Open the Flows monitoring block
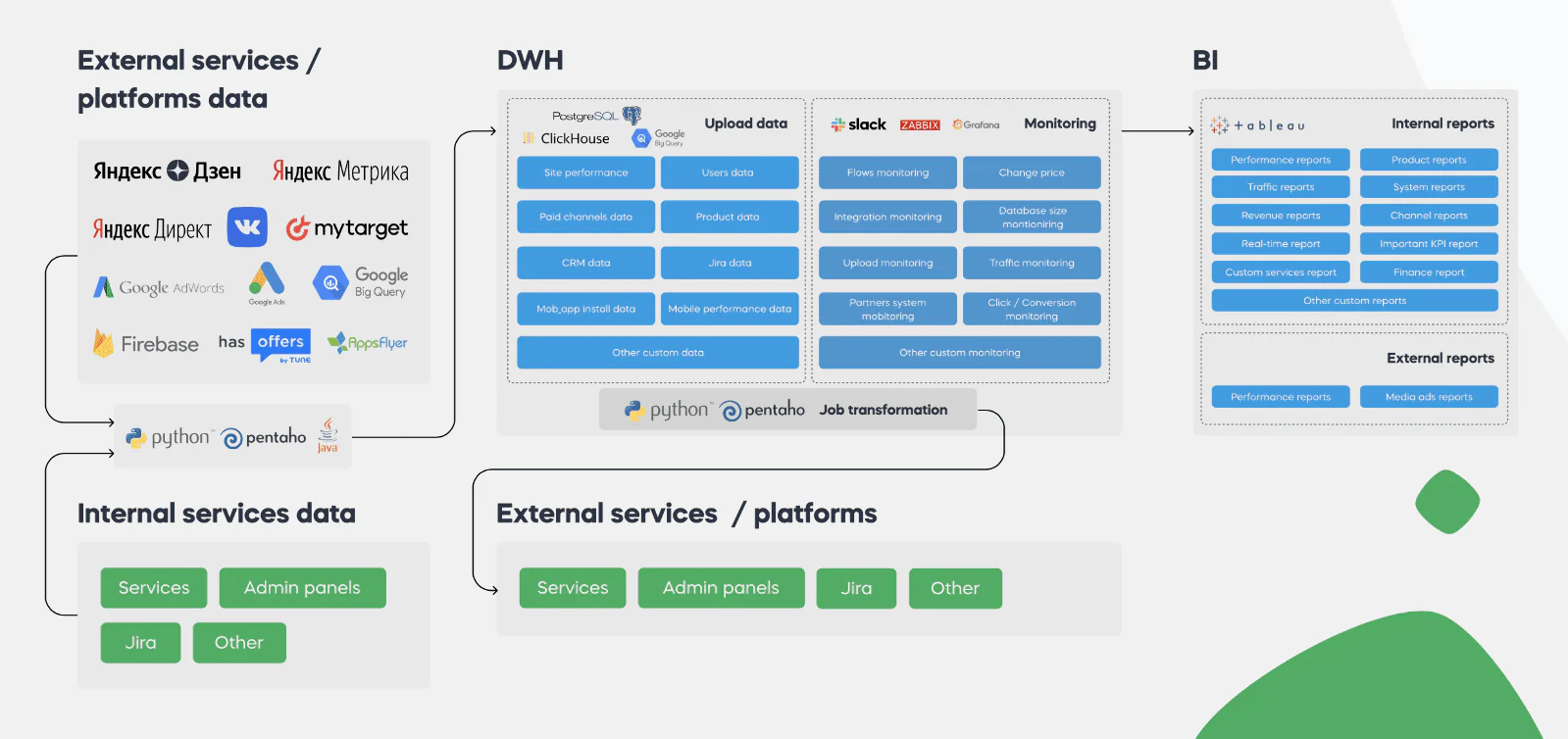1568x739 pixels. 888,172
